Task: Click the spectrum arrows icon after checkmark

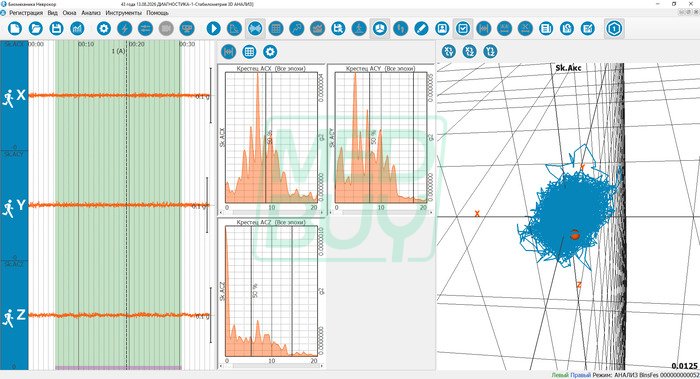Action: [483, 29]
